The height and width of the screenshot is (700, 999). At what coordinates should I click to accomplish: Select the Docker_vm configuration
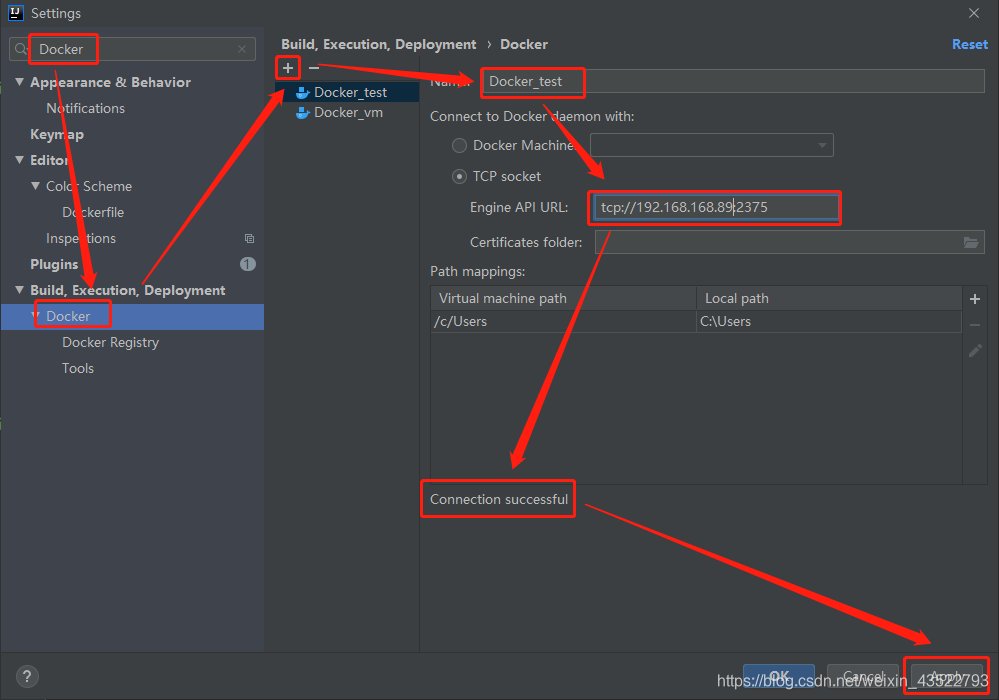pos(347,113)
